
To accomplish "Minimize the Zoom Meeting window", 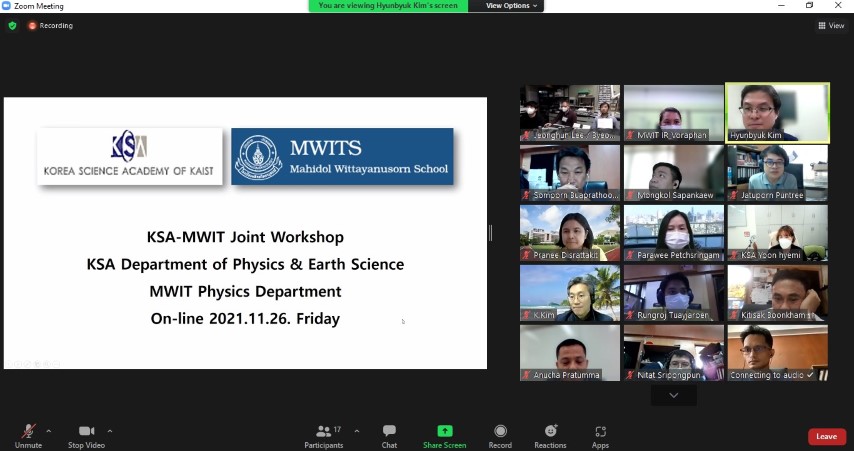I will point(782,5).
